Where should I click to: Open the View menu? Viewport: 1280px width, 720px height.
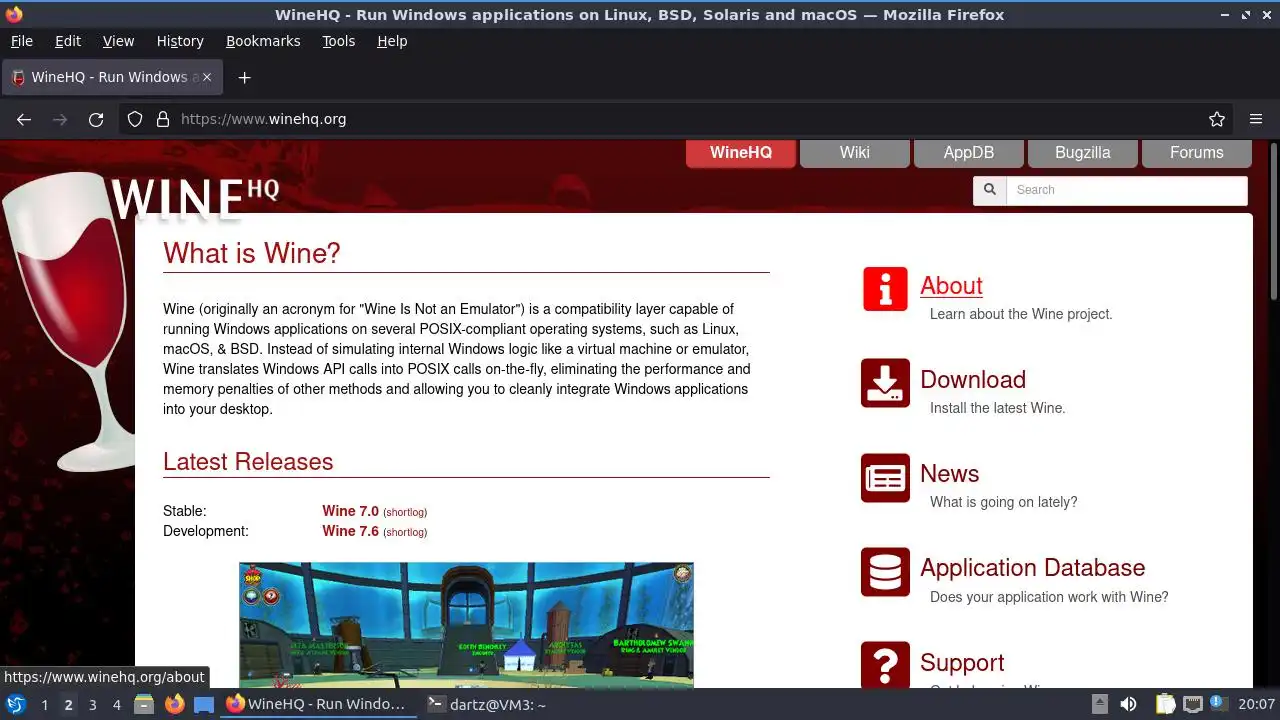[118, 41]
